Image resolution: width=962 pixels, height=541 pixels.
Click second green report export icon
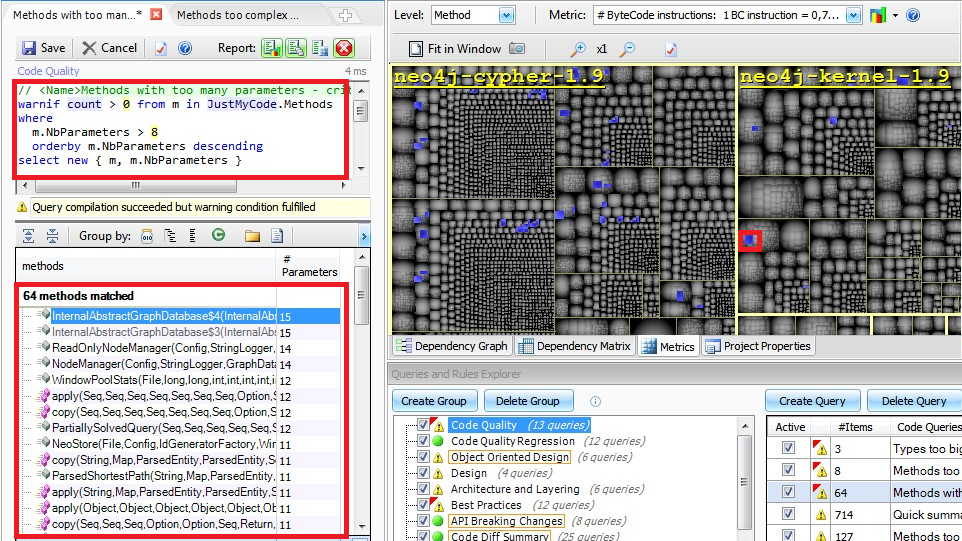tap(296, 48)
